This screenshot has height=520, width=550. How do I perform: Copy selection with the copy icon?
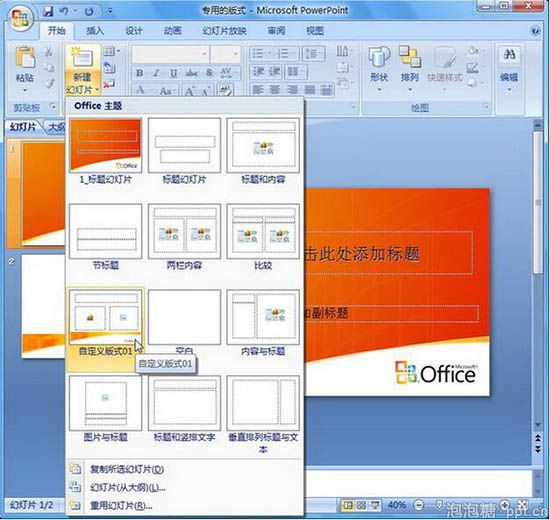coord(48,67)
